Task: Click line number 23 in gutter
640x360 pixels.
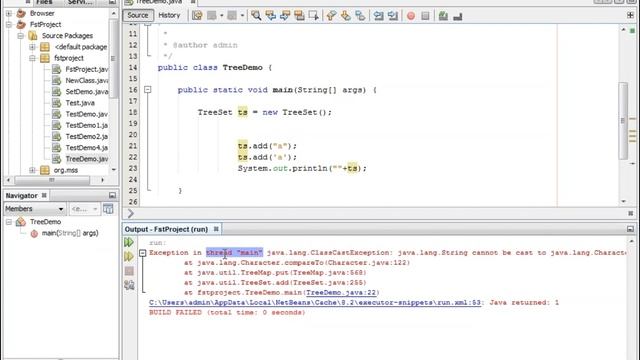Action: (x=133, y=168)
